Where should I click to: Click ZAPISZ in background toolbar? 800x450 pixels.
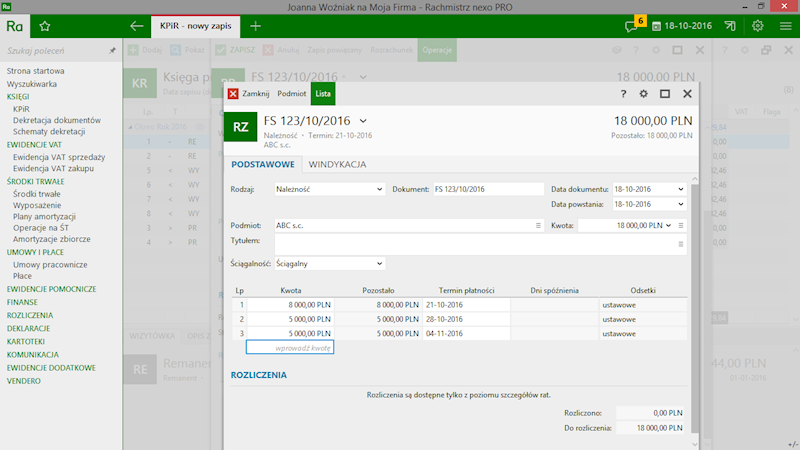[235, 50]
